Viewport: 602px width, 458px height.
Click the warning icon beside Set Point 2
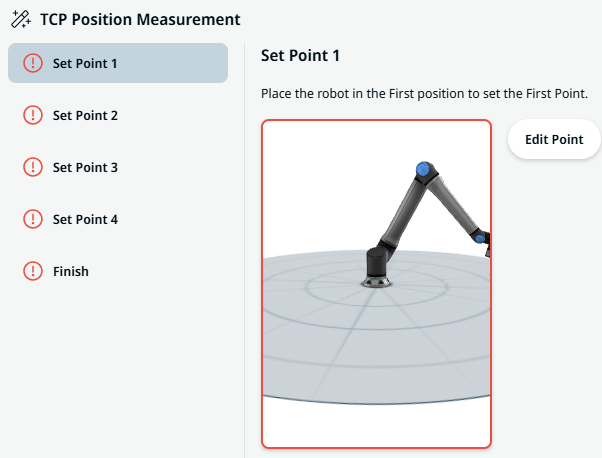(x=32, y=115)
